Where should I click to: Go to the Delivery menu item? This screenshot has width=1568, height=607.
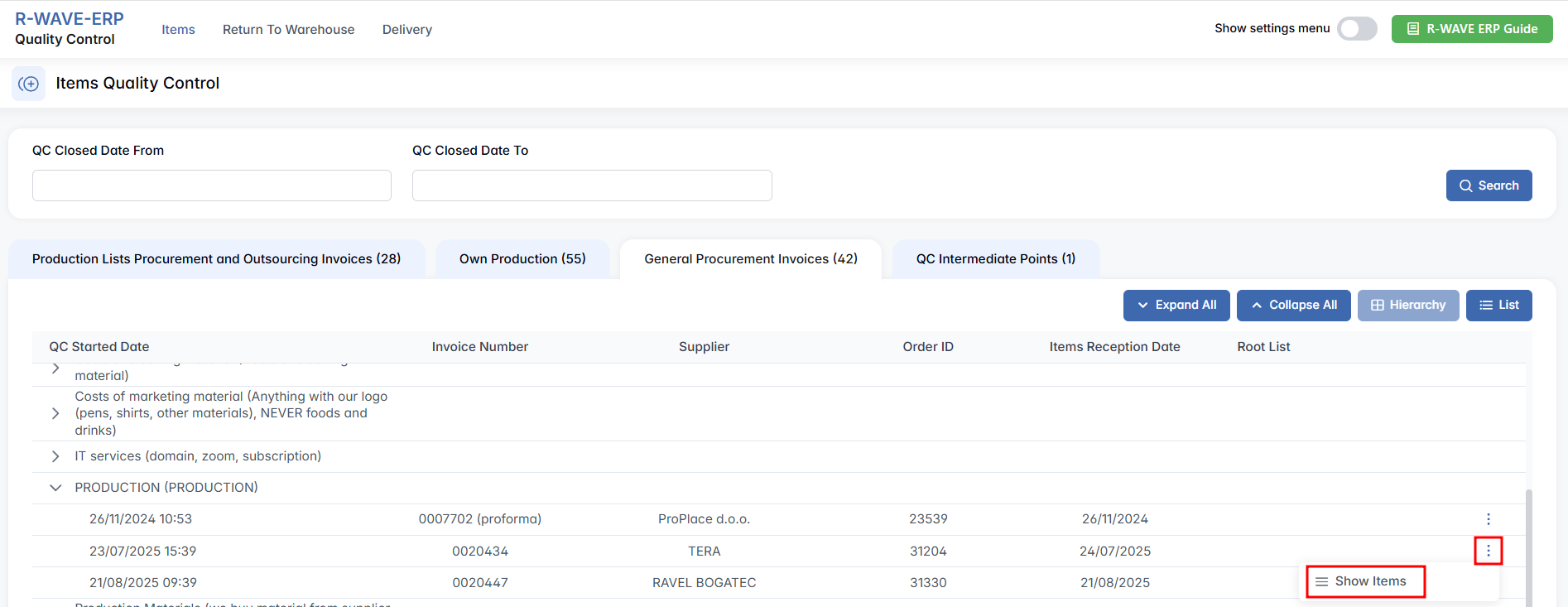coord(406,30)
